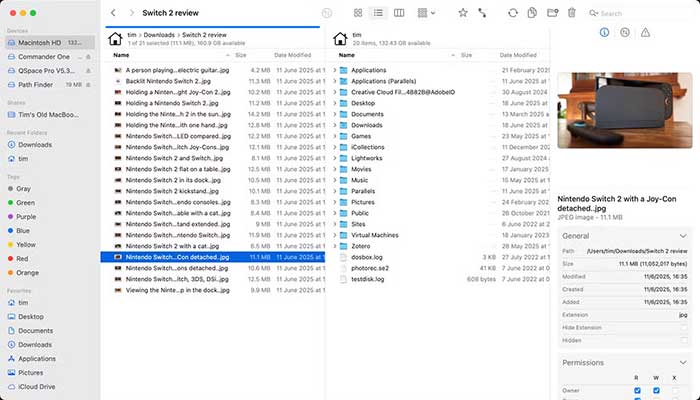The image size is (700, 400).
Task: Sort right pane by Size column
Action: 467,55
